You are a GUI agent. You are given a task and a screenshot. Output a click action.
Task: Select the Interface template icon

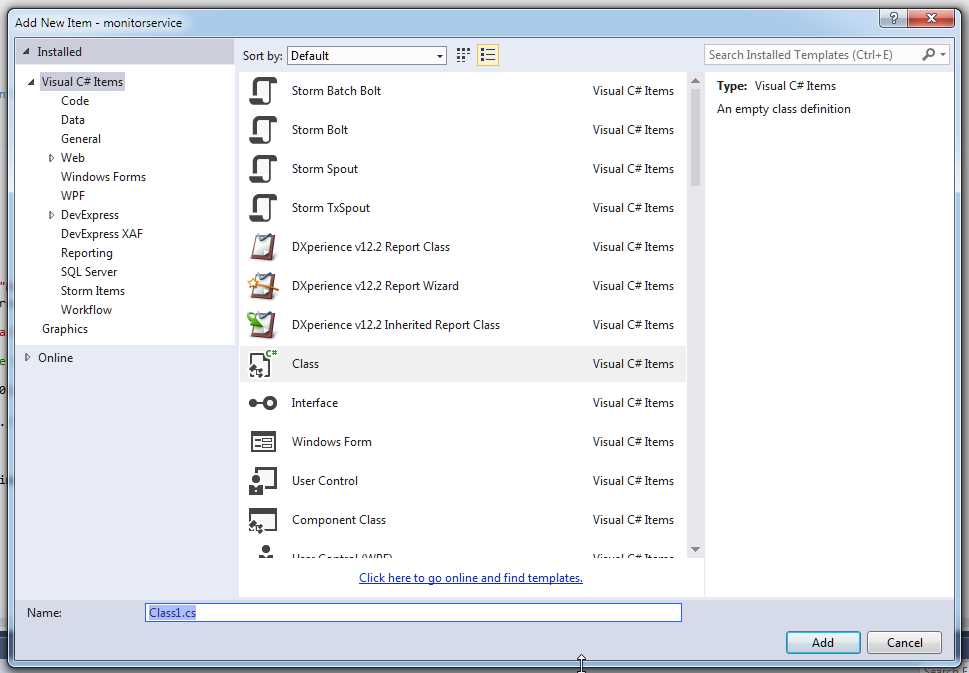(x=263, y=402)
